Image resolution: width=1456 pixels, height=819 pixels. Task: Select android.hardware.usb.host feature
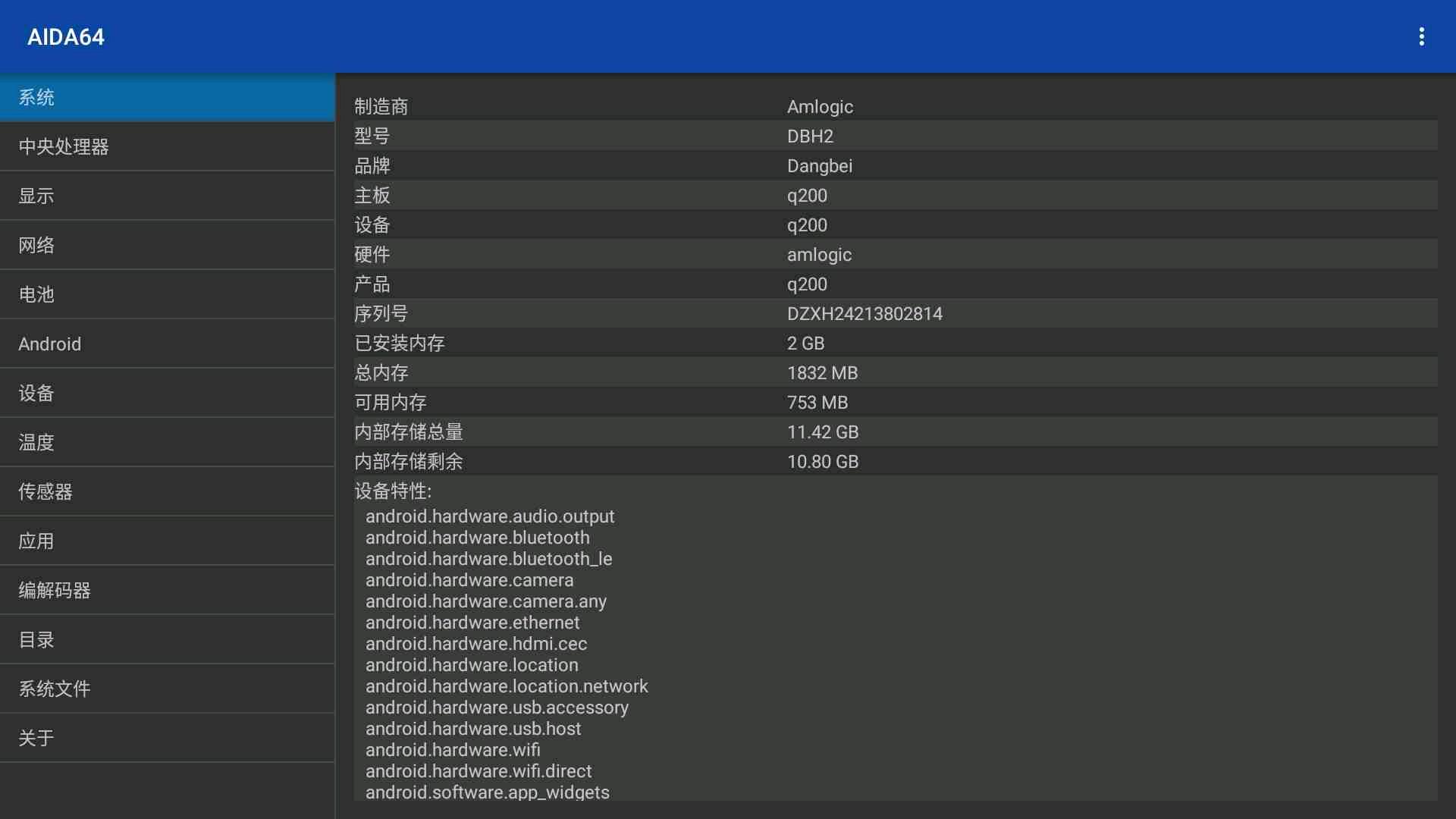pos(473,729)
